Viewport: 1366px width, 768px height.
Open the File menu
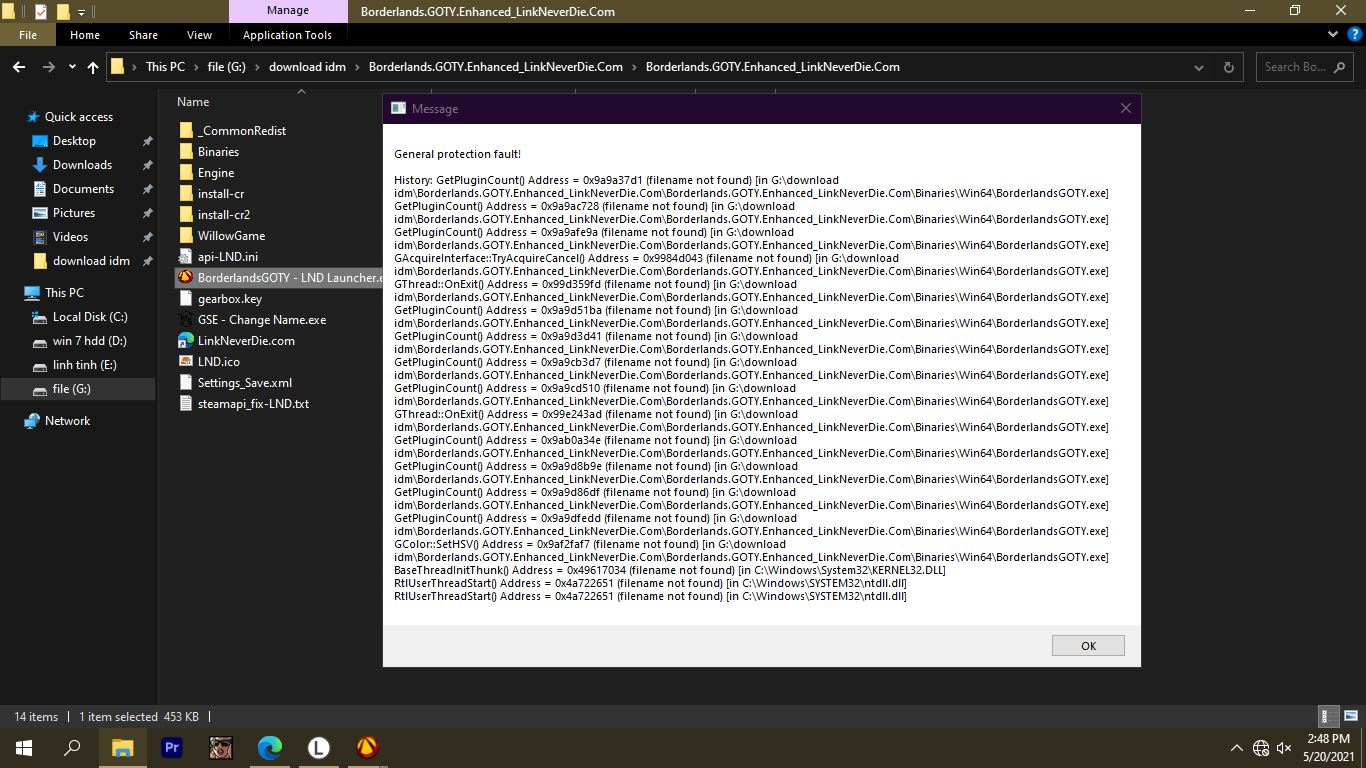28,35
